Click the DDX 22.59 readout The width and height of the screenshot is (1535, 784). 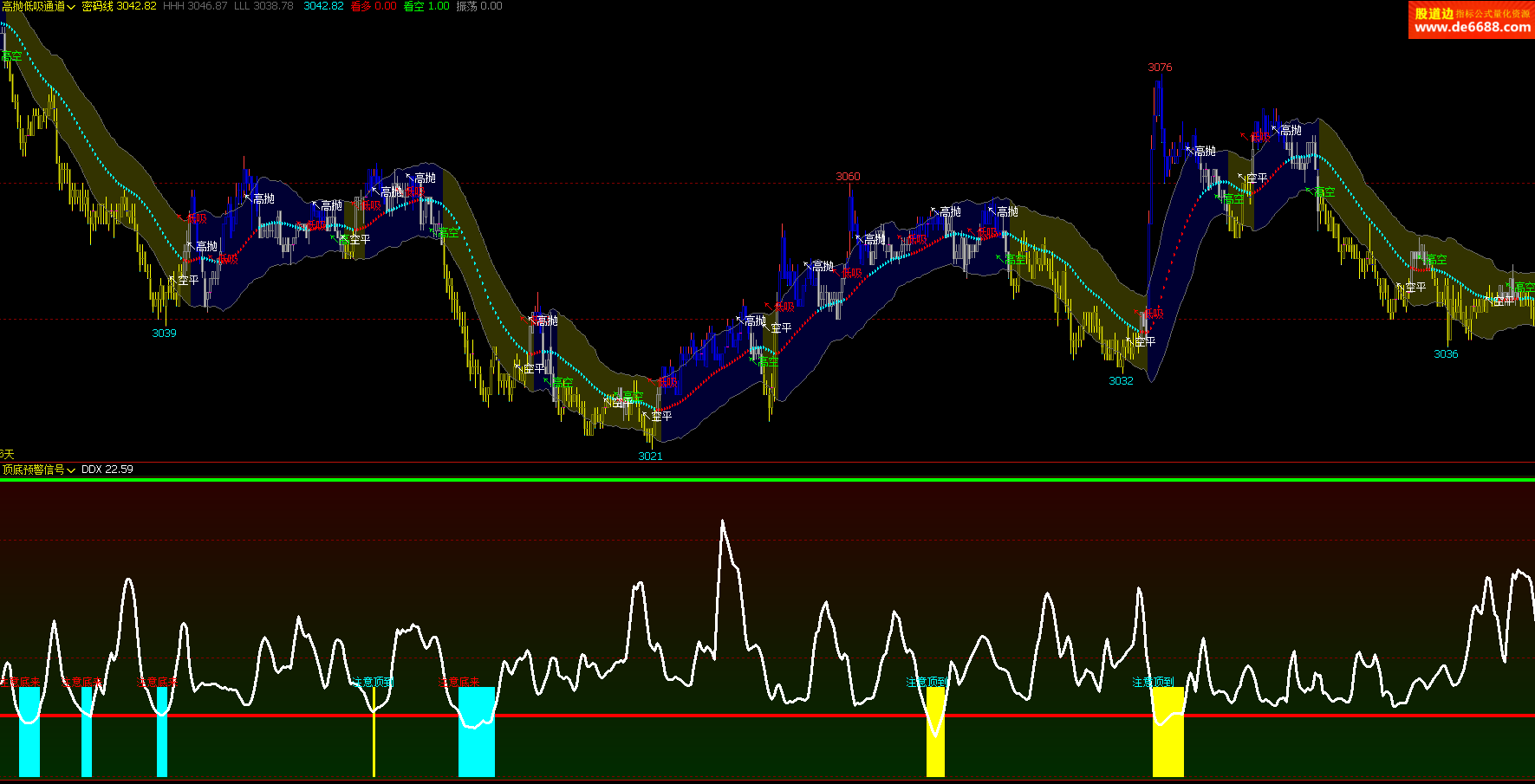pos(107,470)
